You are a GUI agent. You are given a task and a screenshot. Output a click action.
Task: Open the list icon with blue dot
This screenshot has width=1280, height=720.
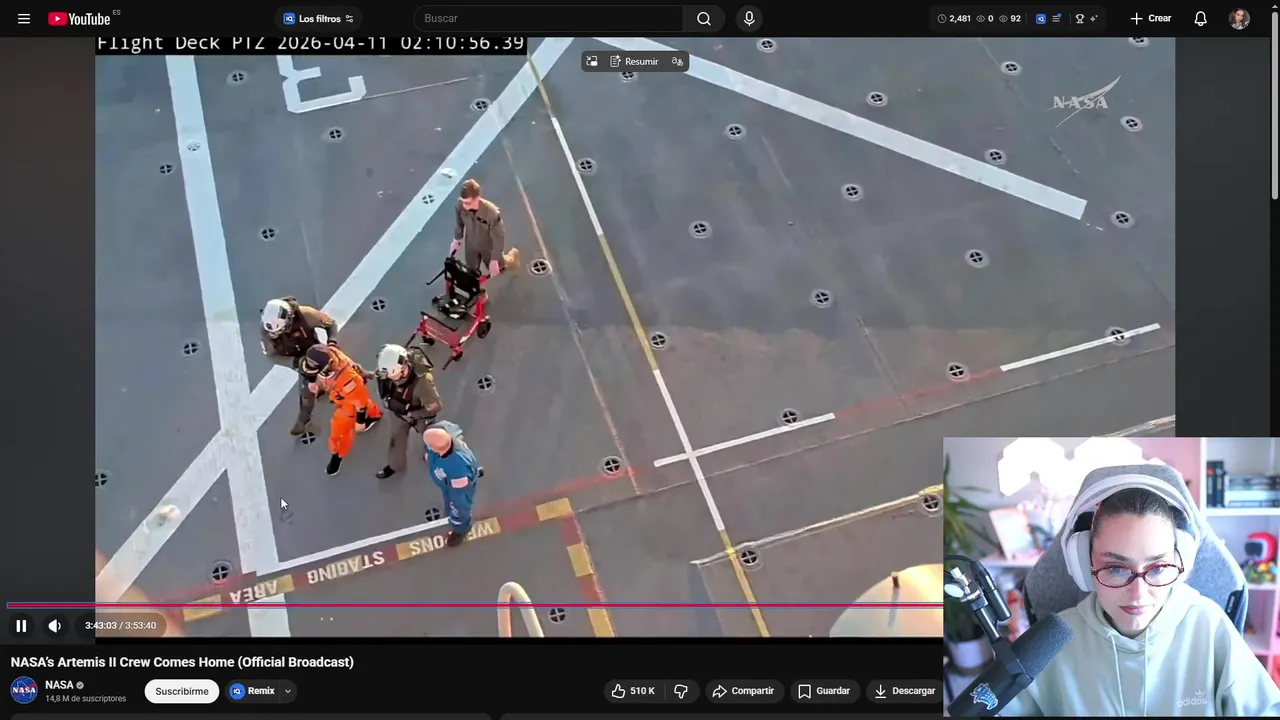click(x=1056, y=19)
